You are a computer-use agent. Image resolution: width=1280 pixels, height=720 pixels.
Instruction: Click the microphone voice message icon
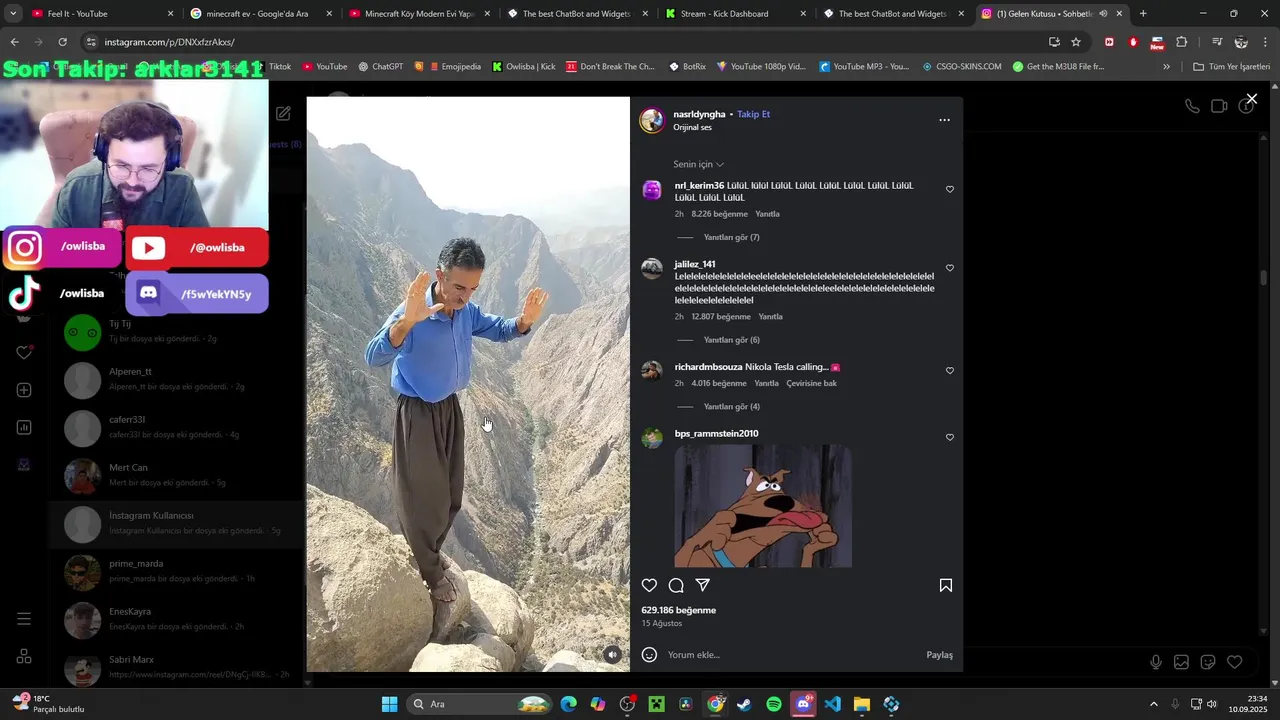(x=1156, y=662)
